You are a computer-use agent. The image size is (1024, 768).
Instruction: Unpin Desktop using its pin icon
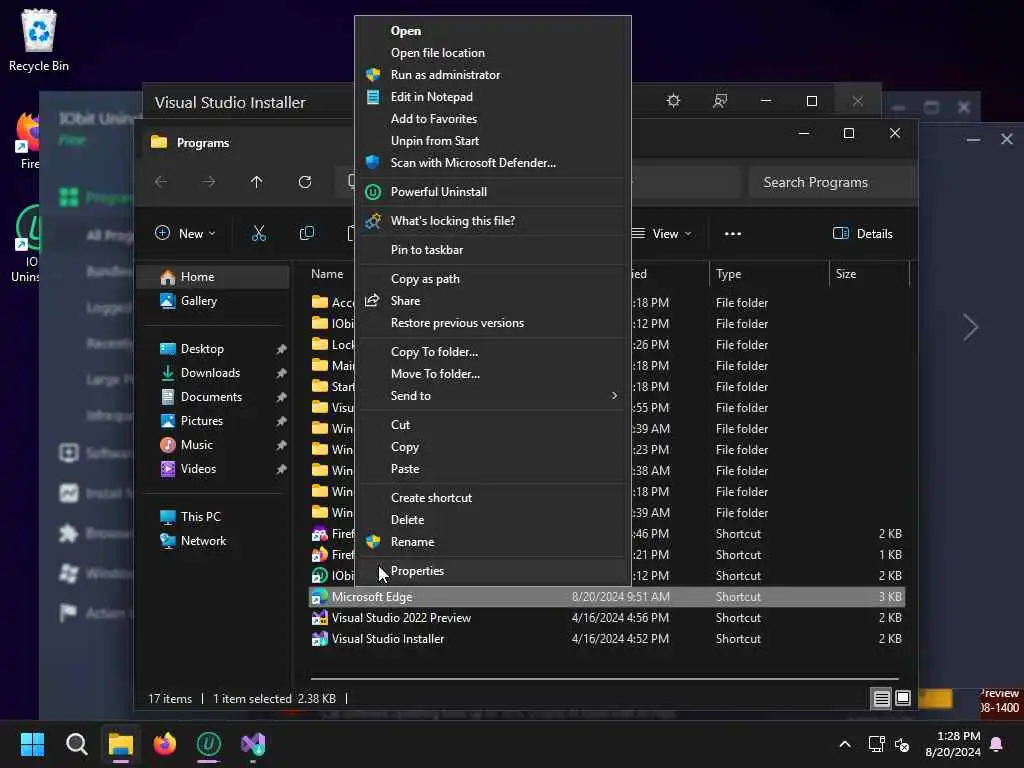click(281, 349)
